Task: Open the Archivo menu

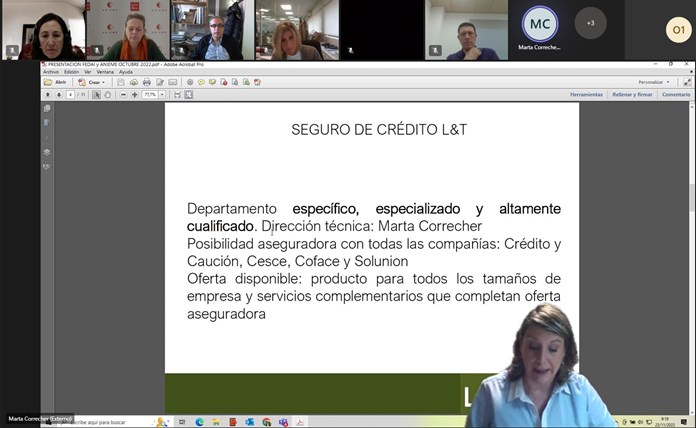Action: tap(50, 72)
